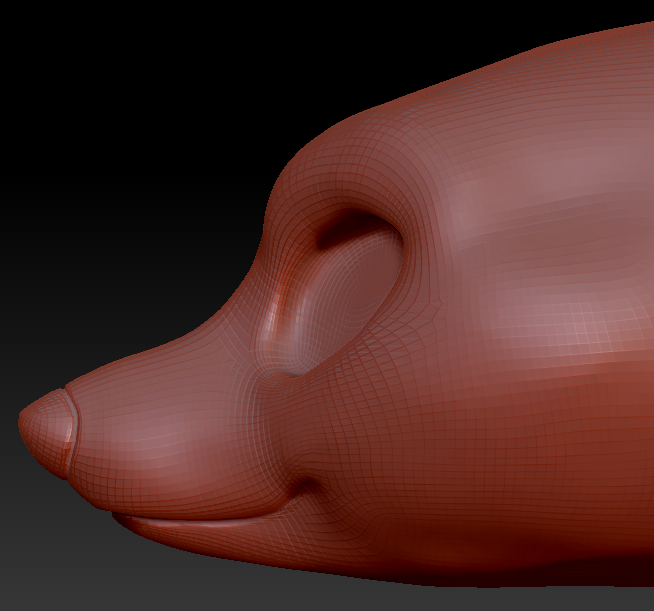Image resolution: width=654 pixels, height=611 pixels.
Task: Click the mouth corner dimple on the model
Action: (x=307, y=487)
